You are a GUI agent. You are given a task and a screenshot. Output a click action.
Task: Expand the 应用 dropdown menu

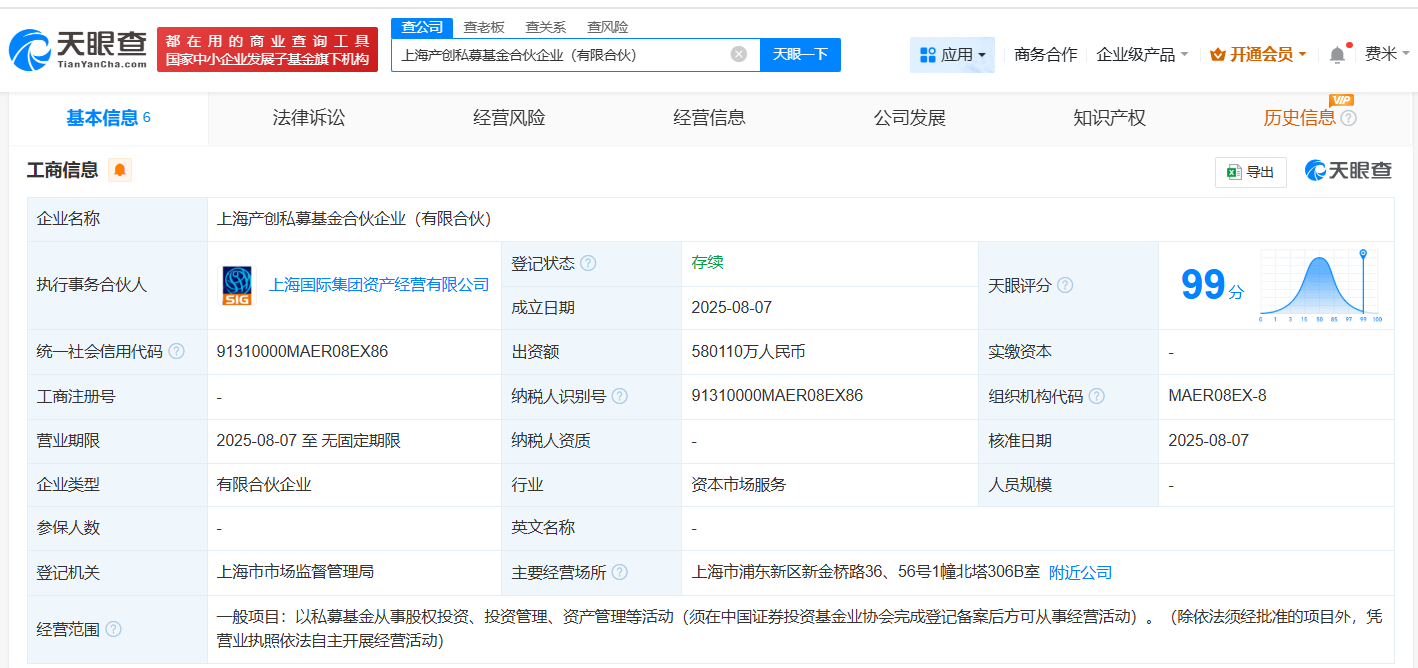click(952, 55)
